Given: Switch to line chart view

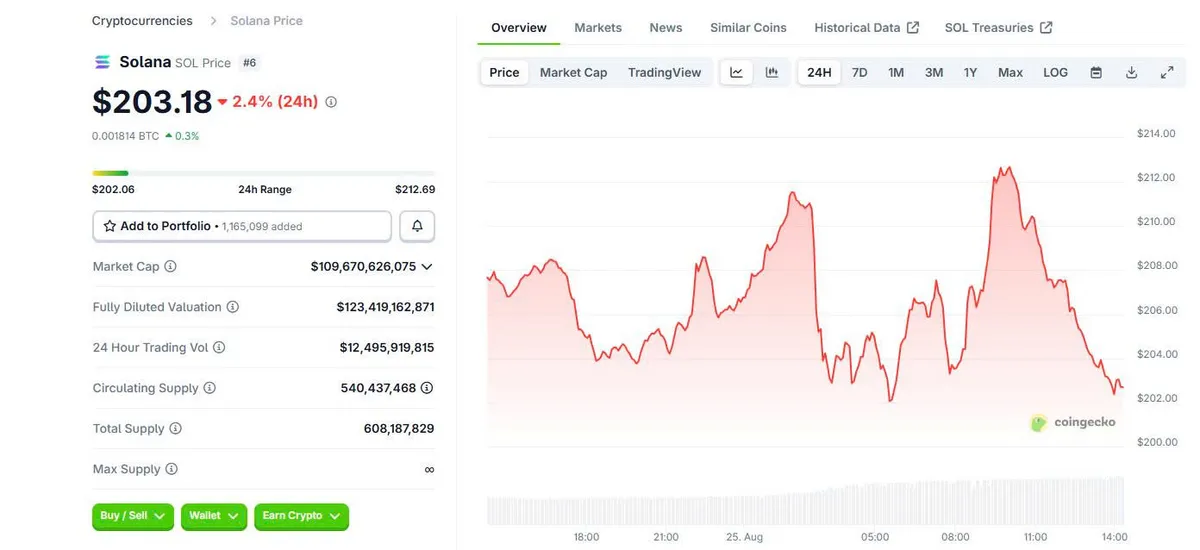Looking at the screenshot, I should [x=736, y=72].
